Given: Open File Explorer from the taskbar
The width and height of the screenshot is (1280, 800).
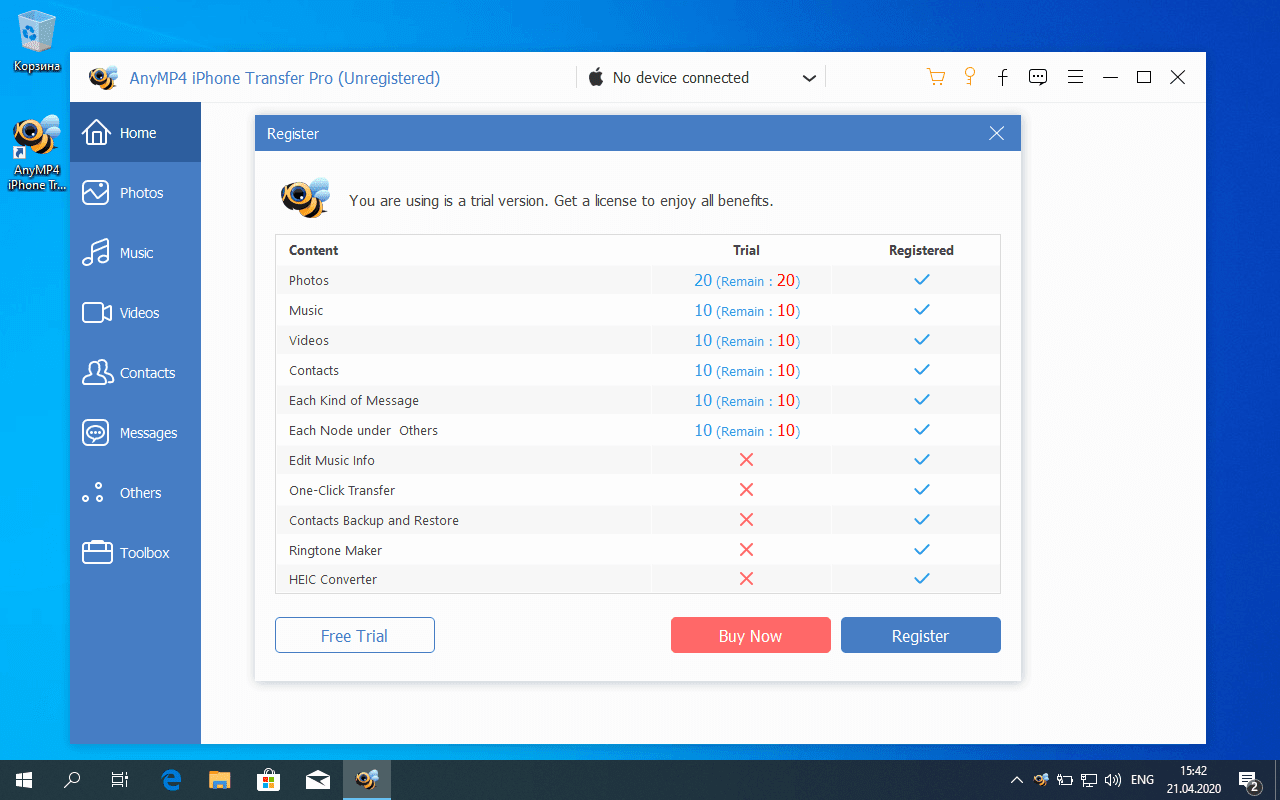Looking at the screenshot, I should tap(220, 780).
